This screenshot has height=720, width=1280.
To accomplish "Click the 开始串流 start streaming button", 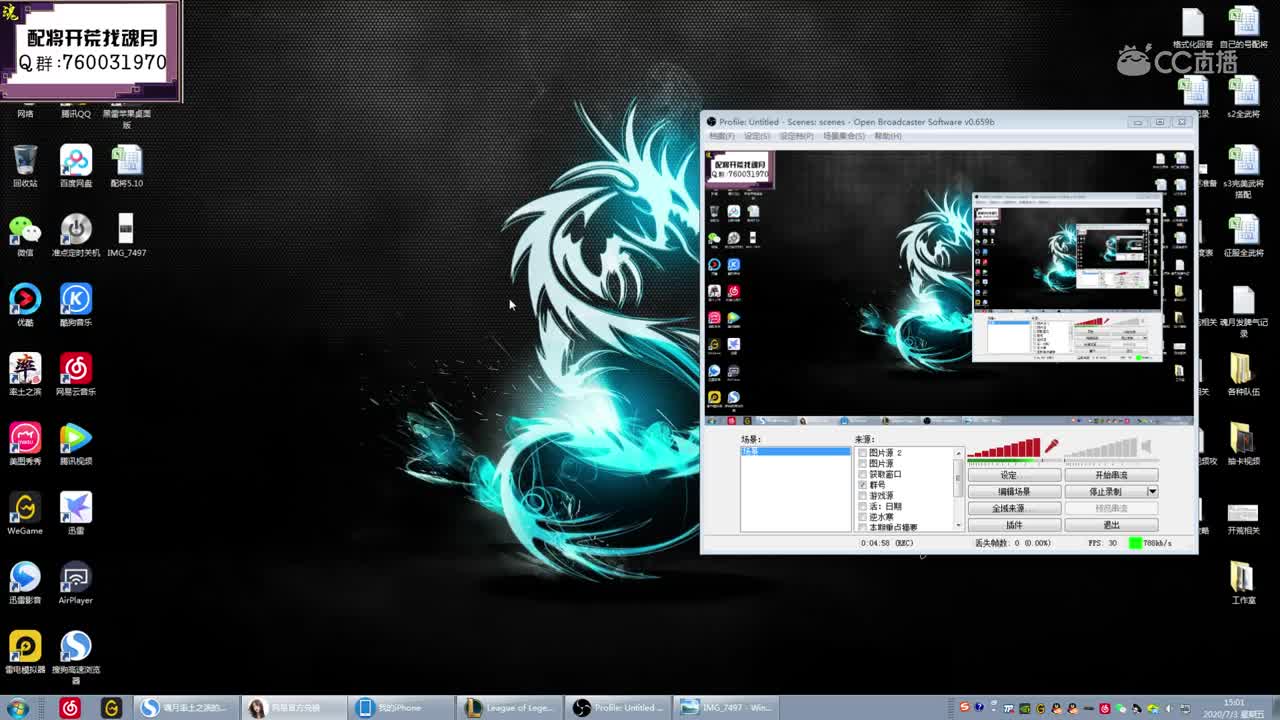I will click(x=1111, y=475).
